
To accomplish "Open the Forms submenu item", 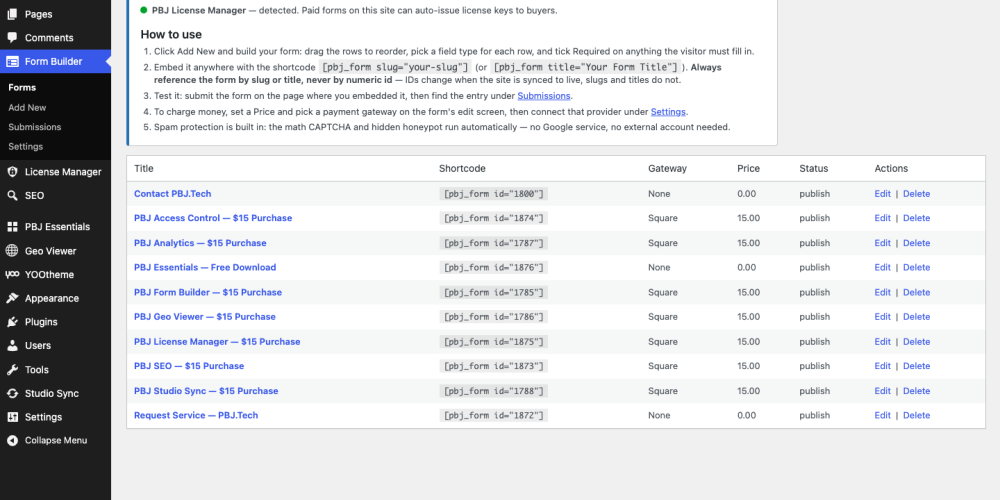I will coord(22,87).
